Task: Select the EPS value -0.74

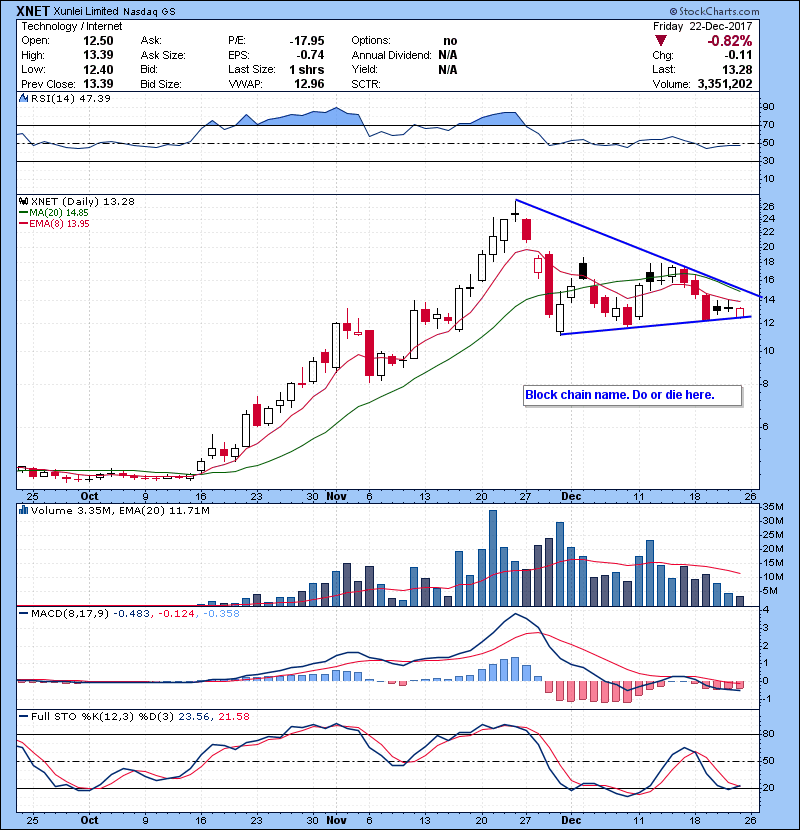Action: [310, 55]
